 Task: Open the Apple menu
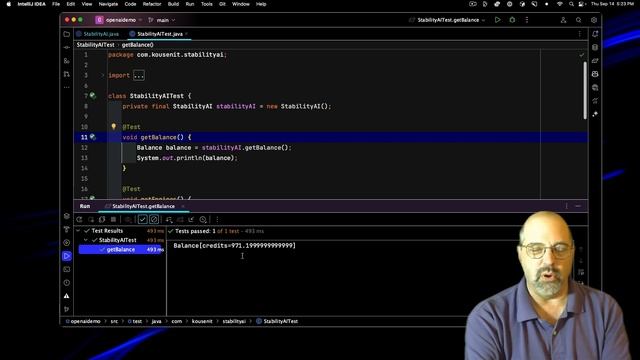[9, 4]
